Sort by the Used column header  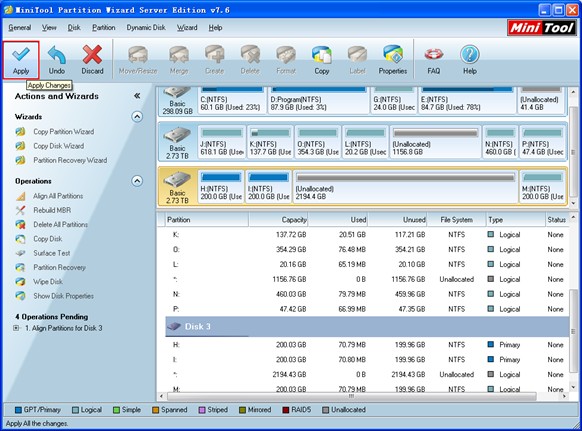pos(338,220)
